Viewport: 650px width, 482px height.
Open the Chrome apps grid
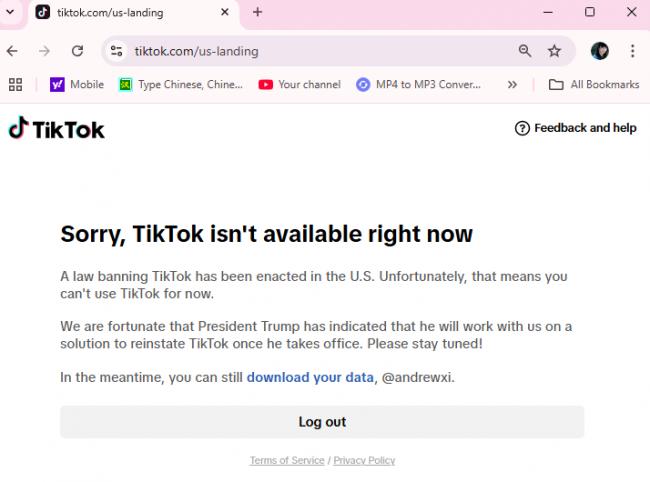click(15, 84)
